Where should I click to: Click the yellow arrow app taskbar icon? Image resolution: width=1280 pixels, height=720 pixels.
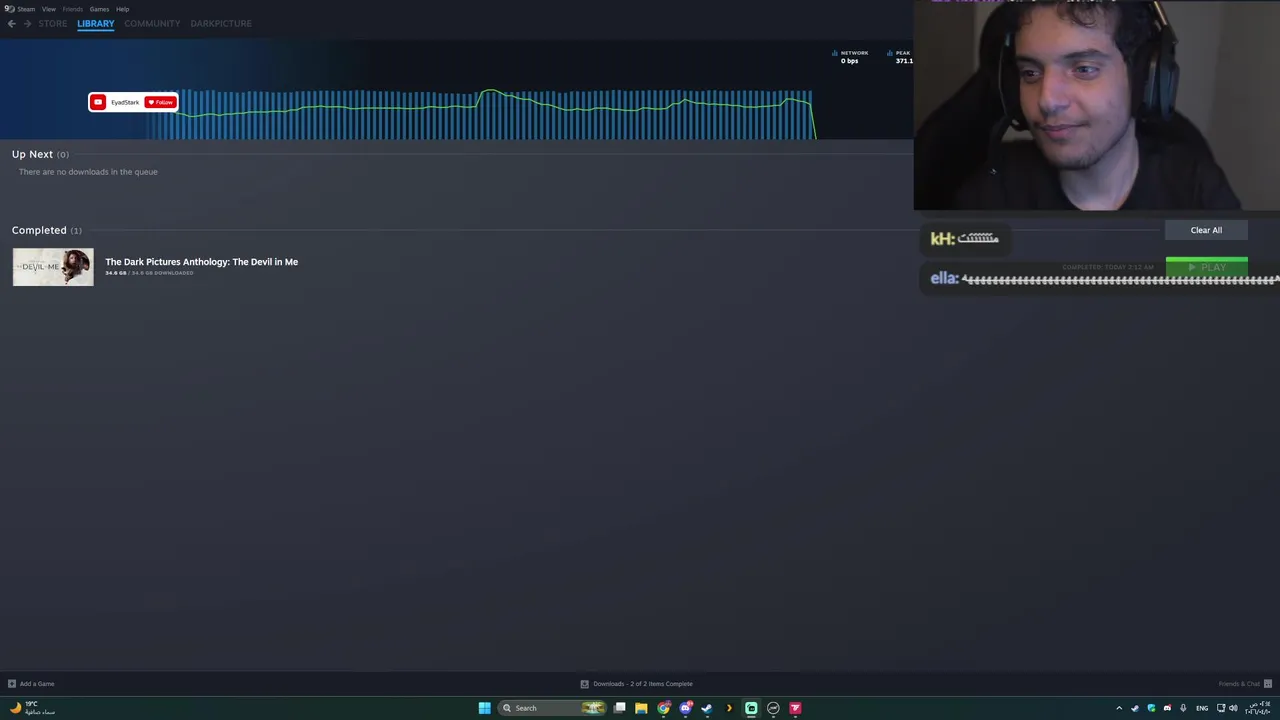(729, 708)
